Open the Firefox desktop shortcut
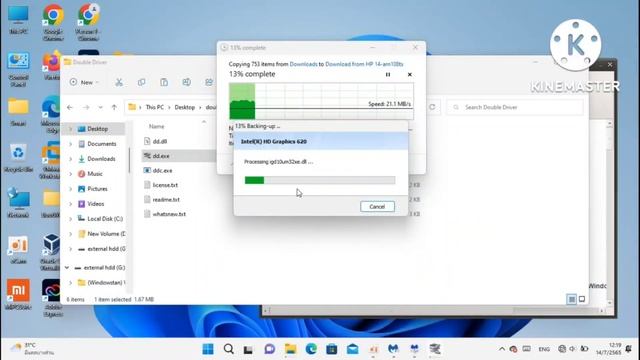Viewport: 640px width, 360px height. click(51, 65)
